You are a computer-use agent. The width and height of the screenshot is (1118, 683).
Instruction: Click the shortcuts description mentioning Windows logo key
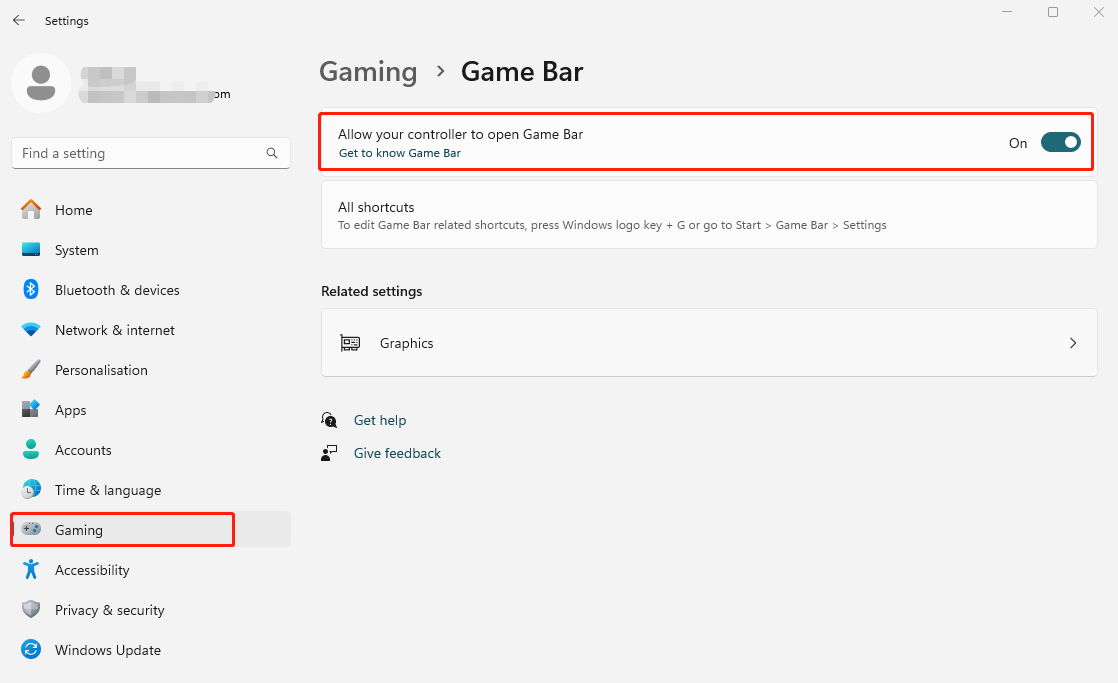[x=612, y=225]
